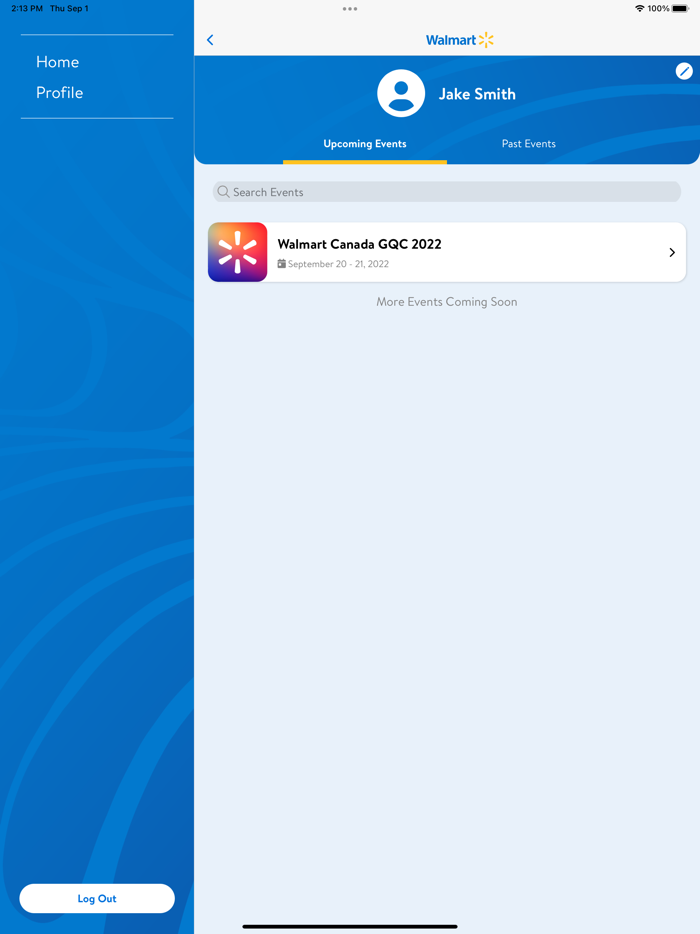Tap the battery status icon
700x934 pixels.
click(680, 8)
